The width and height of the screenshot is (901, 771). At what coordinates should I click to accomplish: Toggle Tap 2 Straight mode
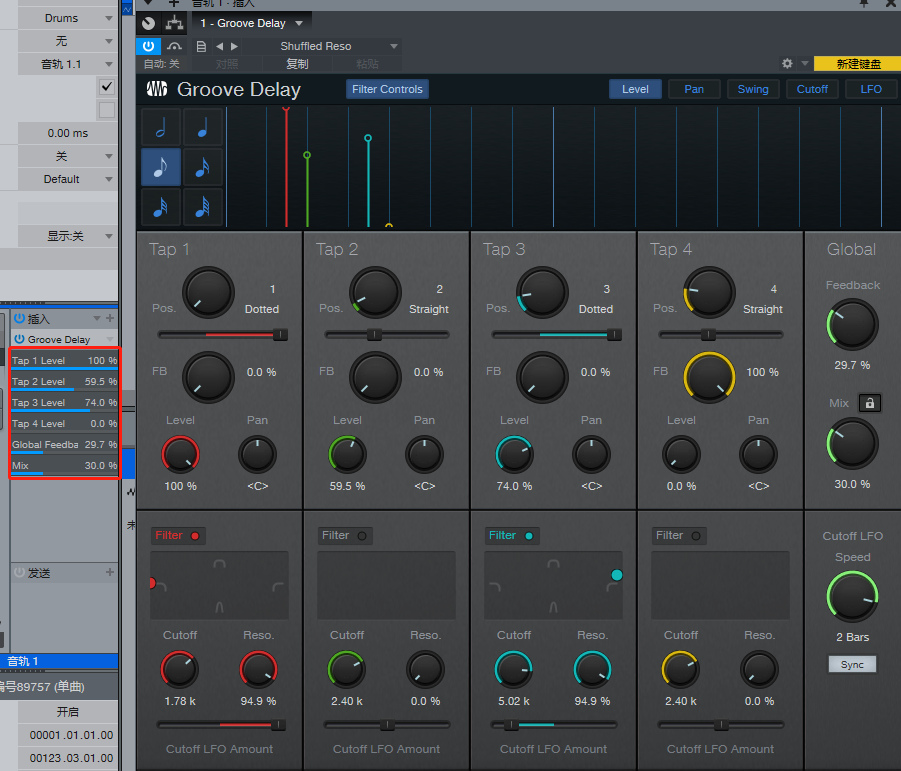[x=429, y=309]
